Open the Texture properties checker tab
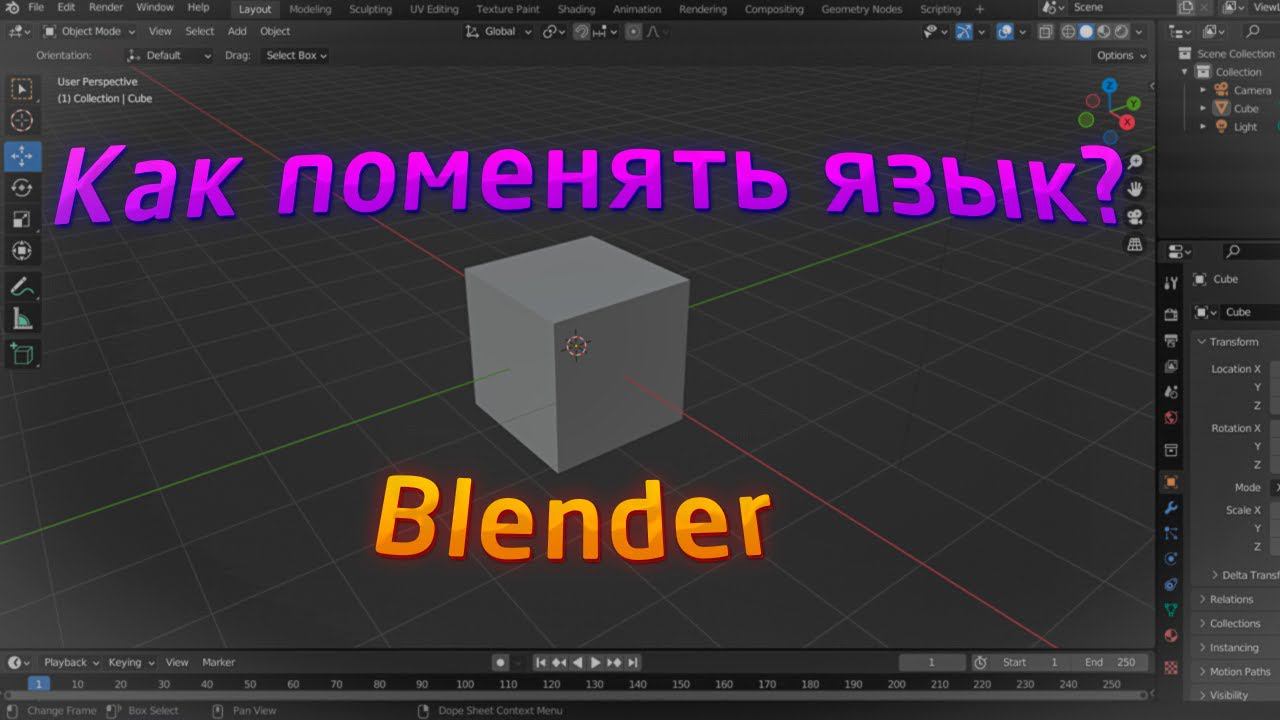Image resolution: width=1280 pixels, height=720 pixels. click(1171, 667)
